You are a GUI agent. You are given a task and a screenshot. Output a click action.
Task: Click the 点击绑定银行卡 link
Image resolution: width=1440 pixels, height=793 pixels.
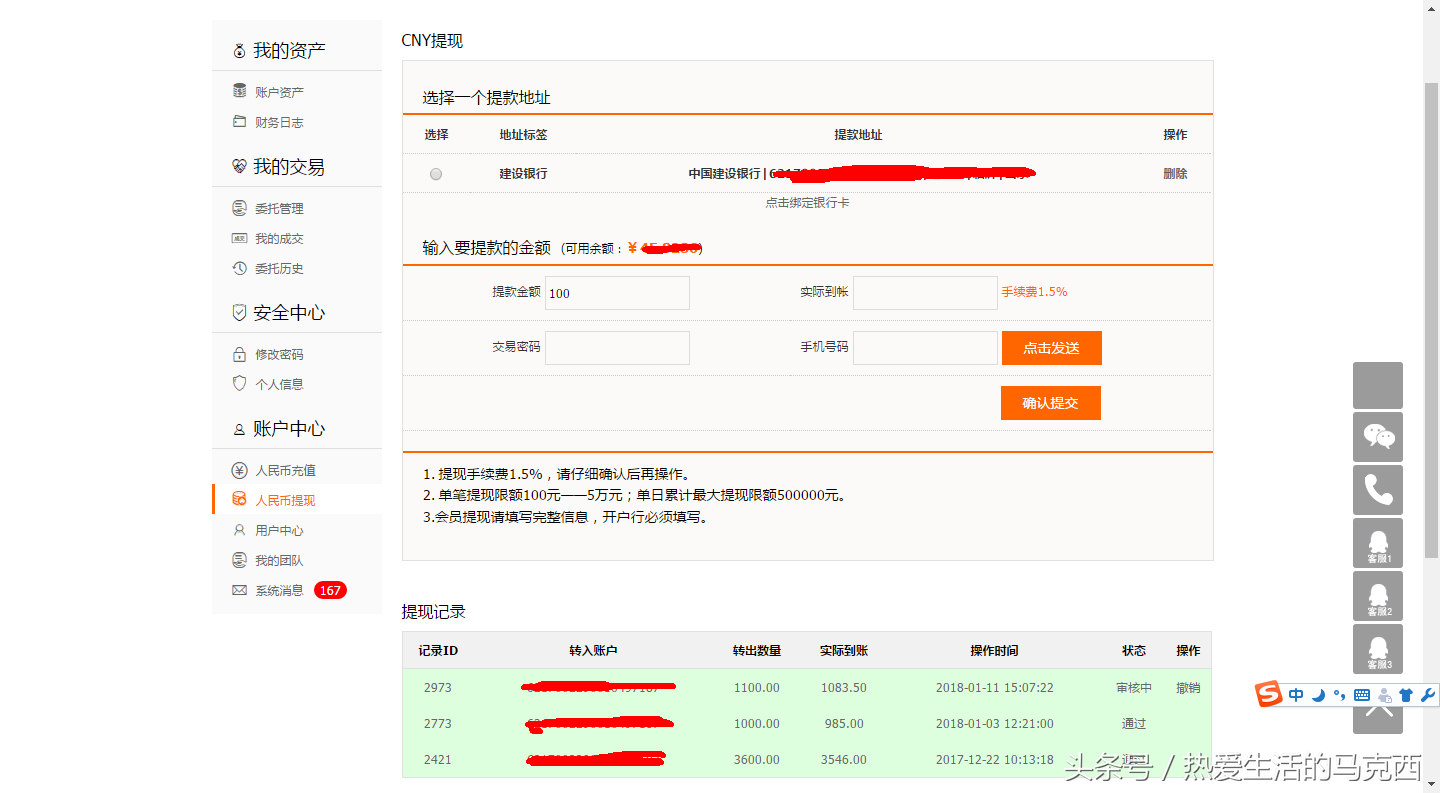pos(807,202)
